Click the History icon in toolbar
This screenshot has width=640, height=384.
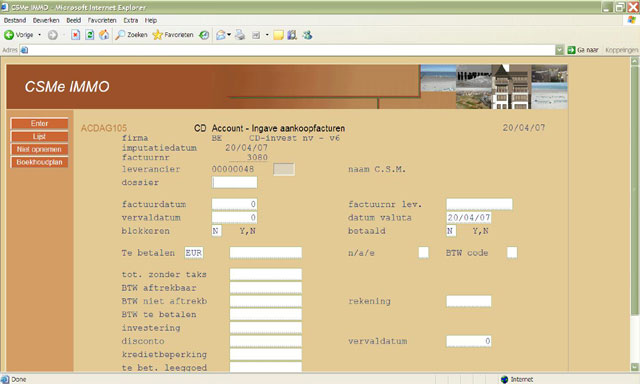coord(204,35)
